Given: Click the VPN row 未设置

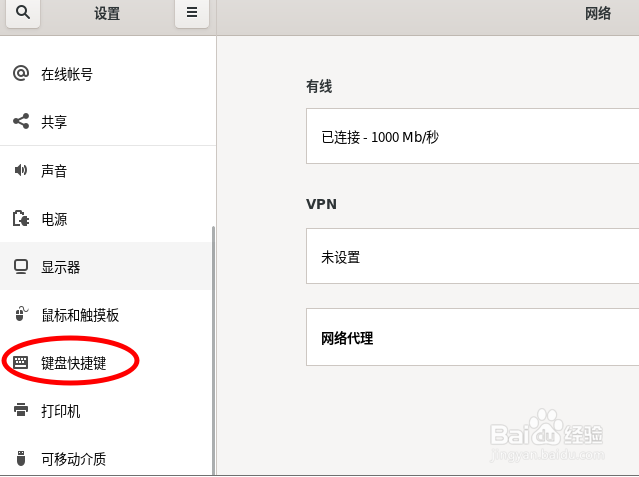Looking at the screenshot, I should (x=473, y=256).
